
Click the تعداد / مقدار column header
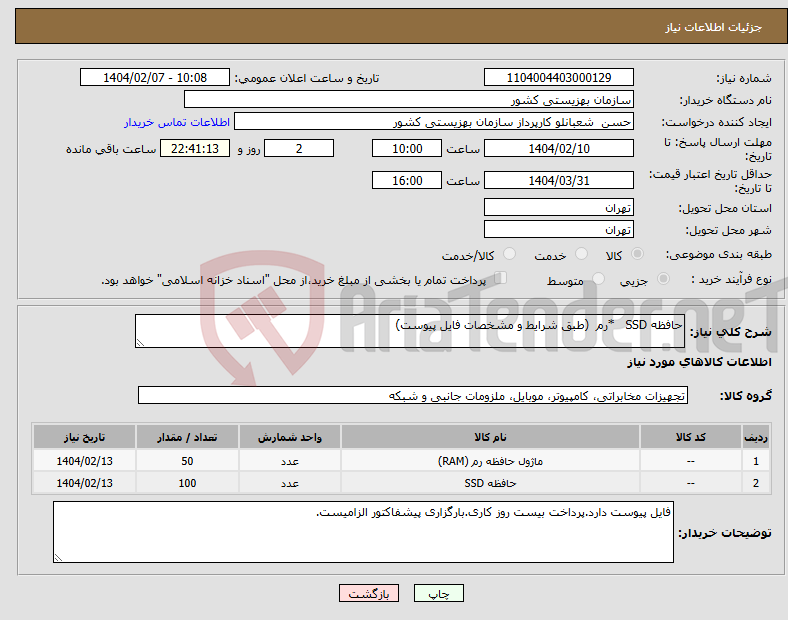coord(187,437)
